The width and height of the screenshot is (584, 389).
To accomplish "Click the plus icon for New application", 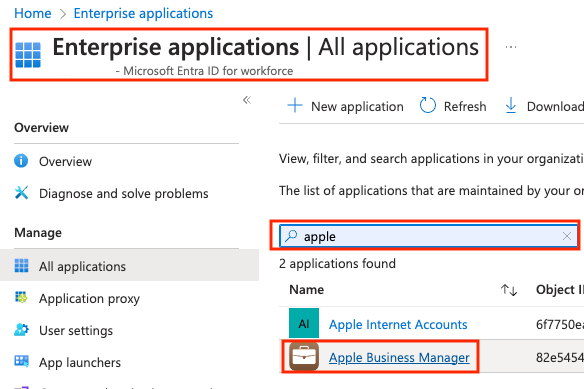I will click(x=295, y=105).
